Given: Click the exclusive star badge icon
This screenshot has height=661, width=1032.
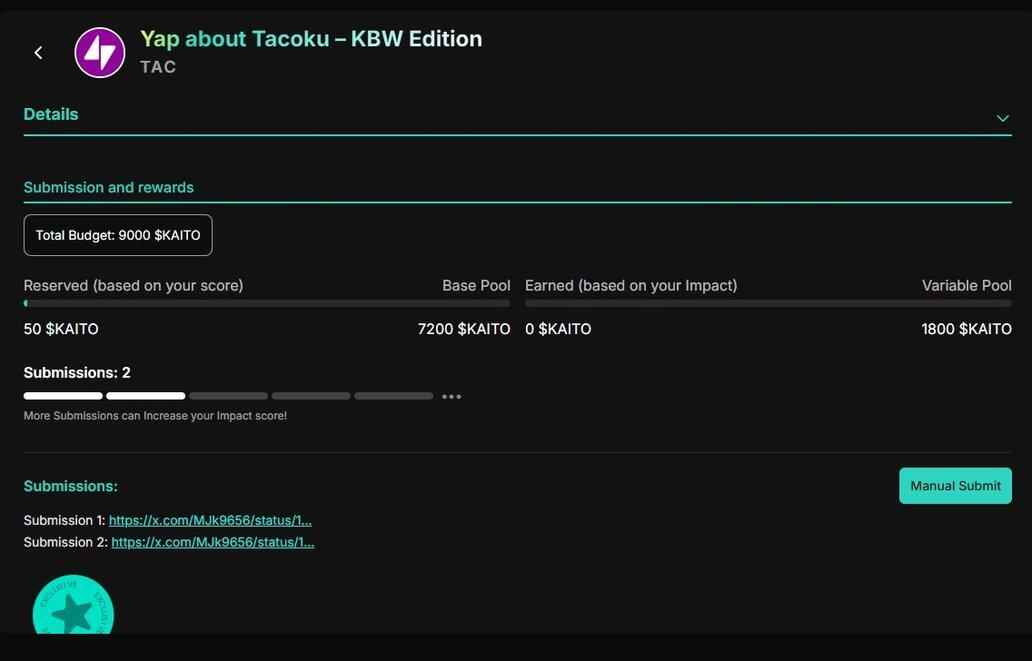Looking at the screenshot, I should pyautogui.click(x=73, y=606).
